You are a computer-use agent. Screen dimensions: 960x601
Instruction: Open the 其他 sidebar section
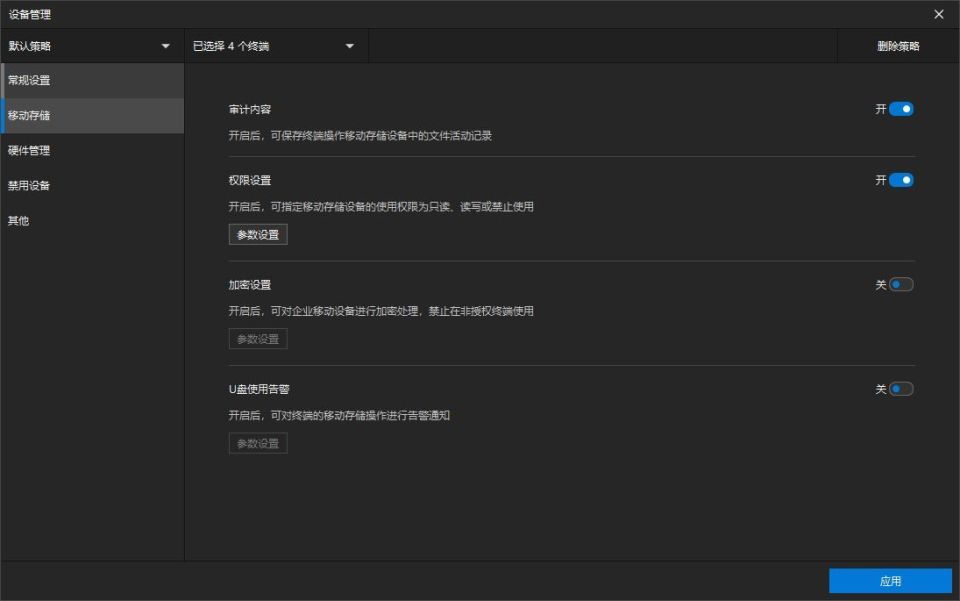pos(92,221)
